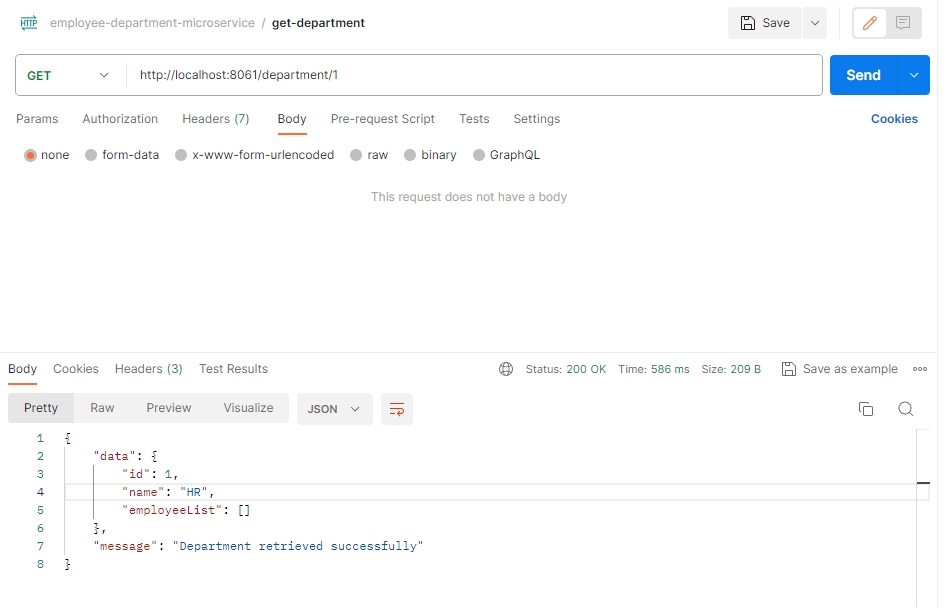Copy the response body using the copy icon

click(x=866, y=408)
